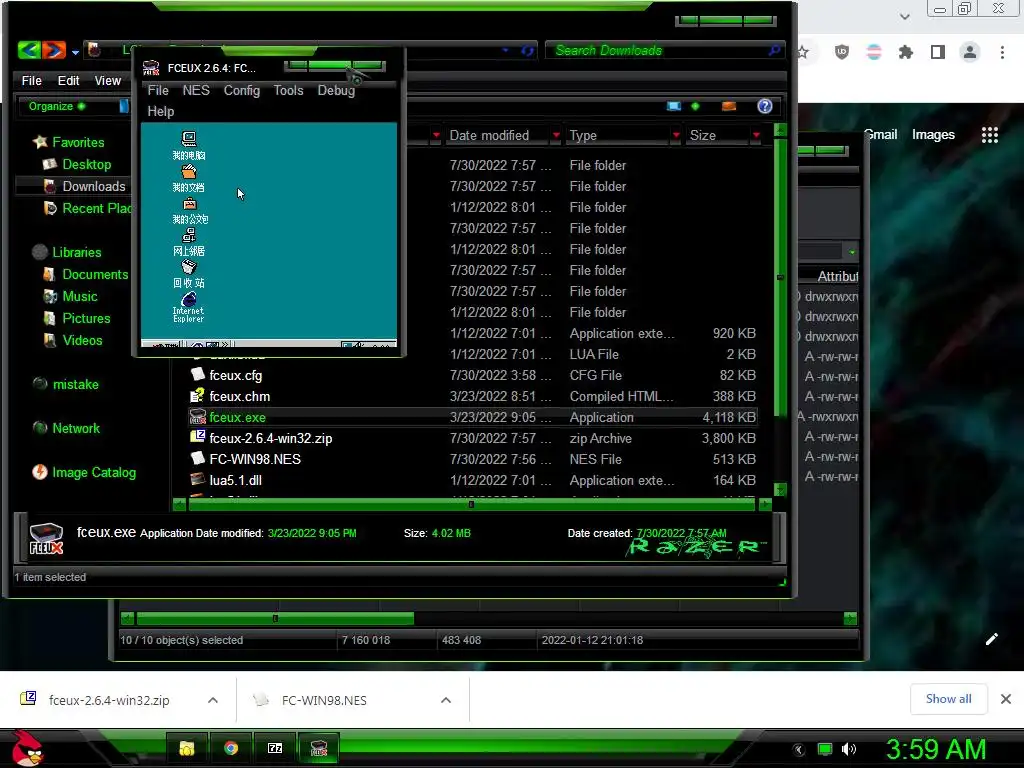Change view with Explorer view icon
1024x768 pixels.
674,106
